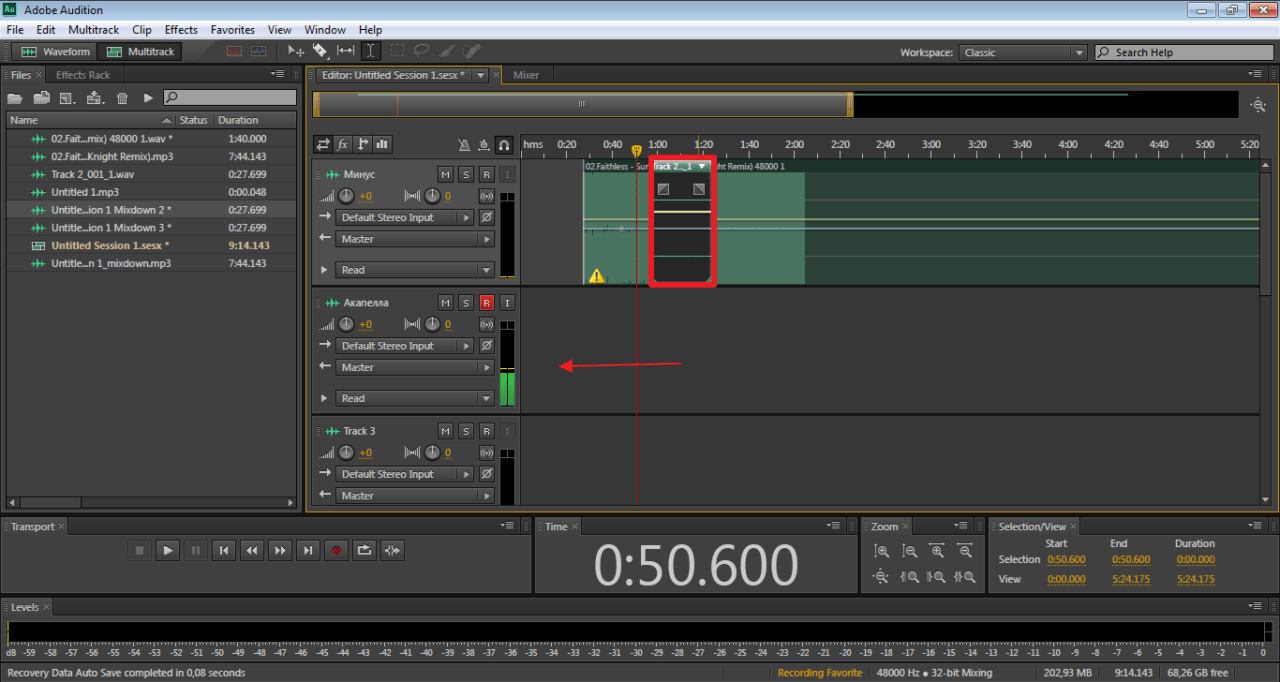The height and width of the screenshot is (682, 1280).
Task: Mute the Минус track
Action: [x=445, y=175]
